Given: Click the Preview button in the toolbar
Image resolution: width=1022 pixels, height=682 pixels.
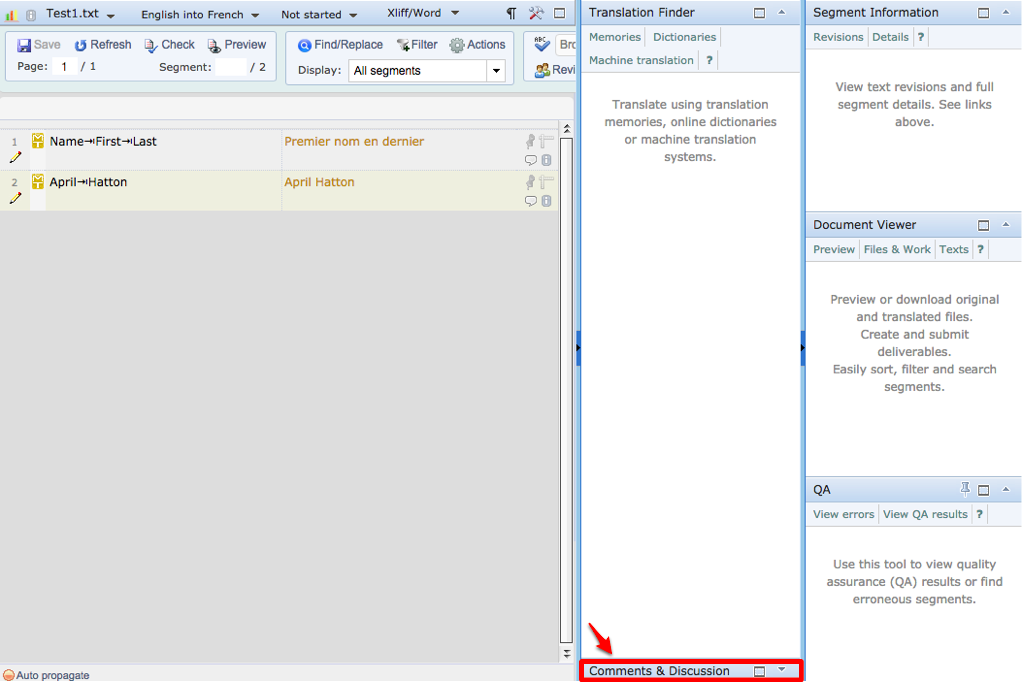Looking at the screenshot, I should point(237,45).
